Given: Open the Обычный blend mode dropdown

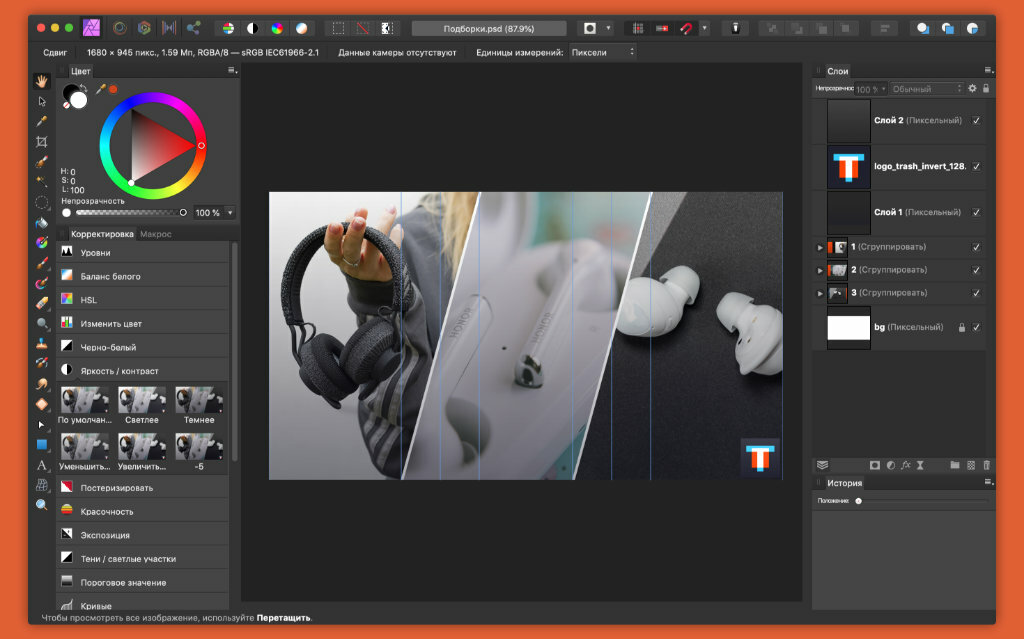Looking at the screenshot, I should pos(927,89).
